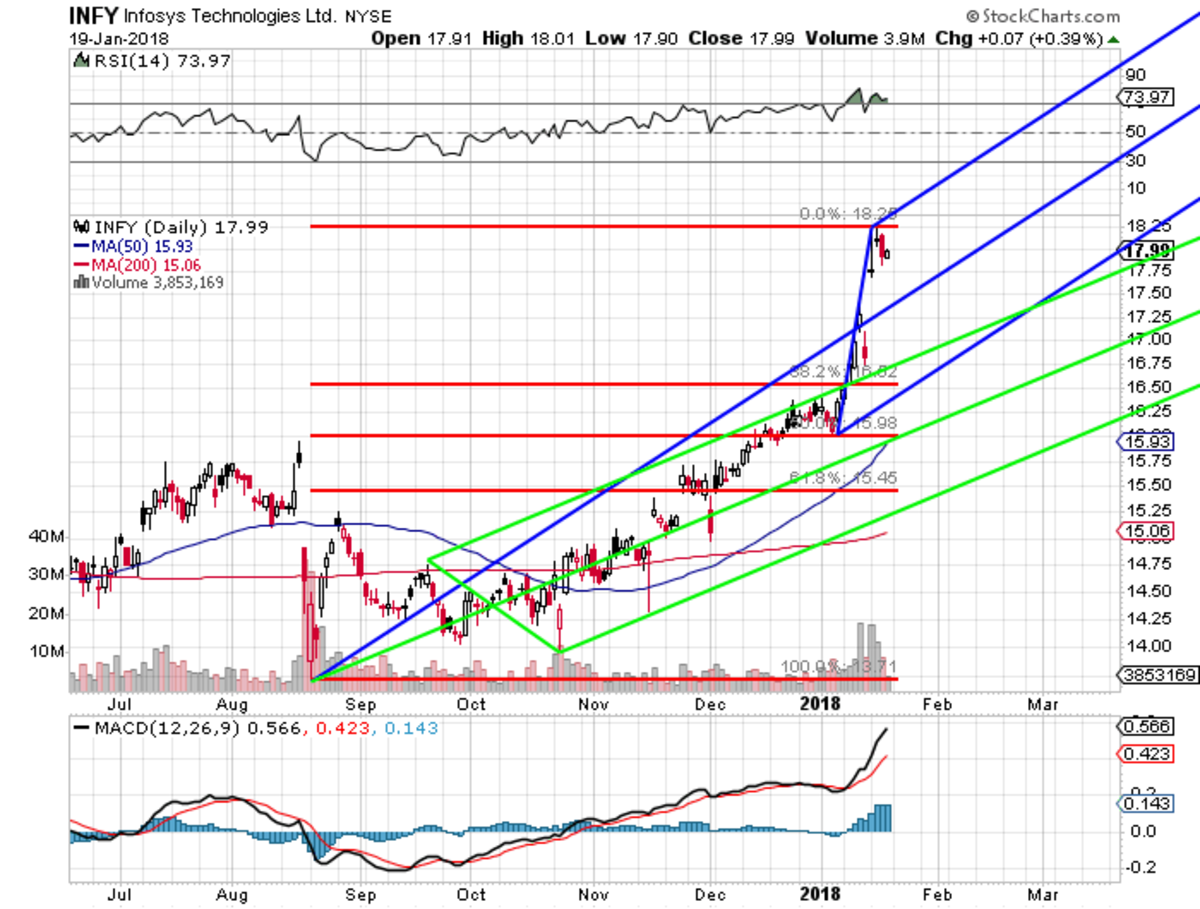Click the High 18.01 value

530,39
